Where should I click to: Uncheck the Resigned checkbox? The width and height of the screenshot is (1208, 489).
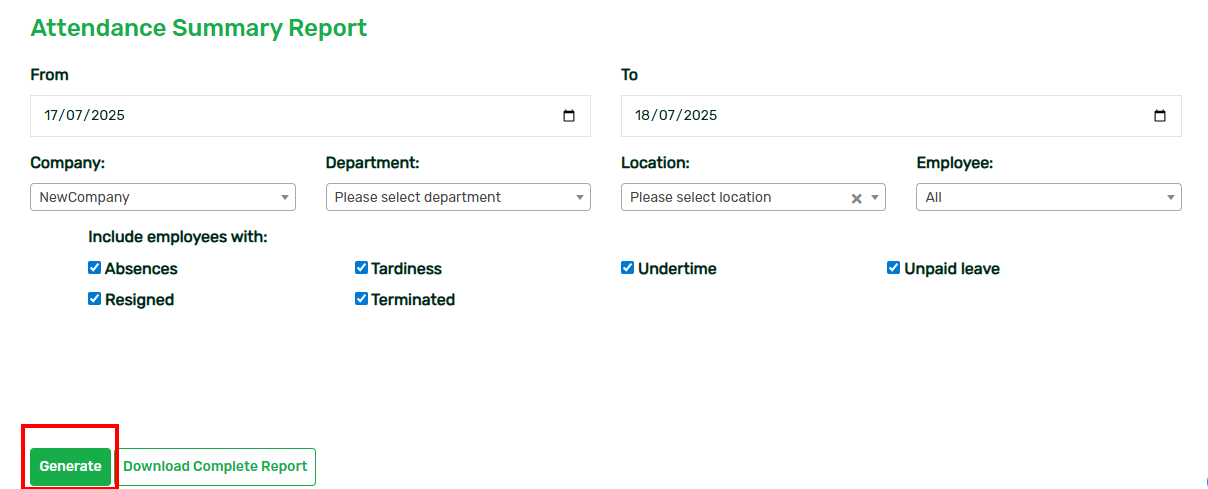click(x=95, y=299)
